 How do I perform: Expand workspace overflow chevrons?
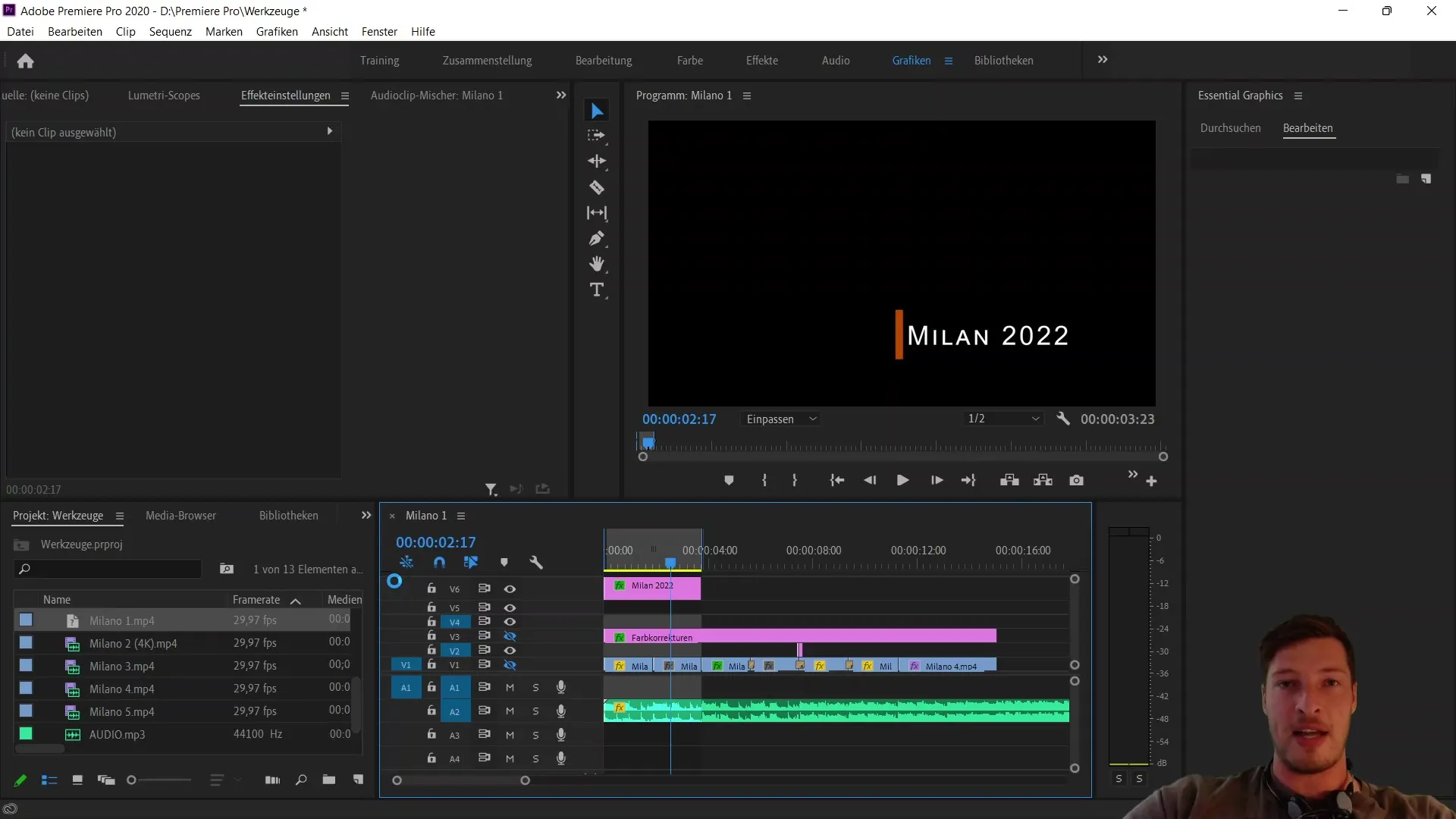[x=1103, y=60]
